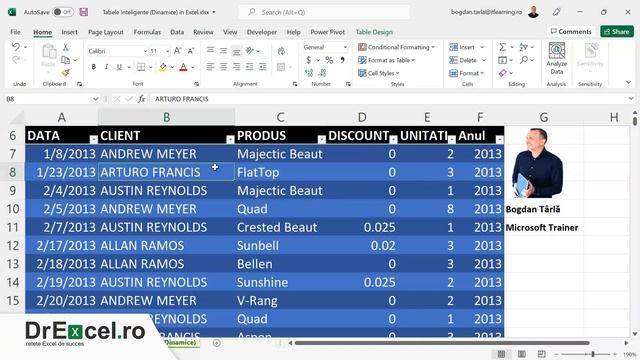Open DISCOUNT column filter dropdown
Viewport: 640px width, 360px height.
pyautogui.click(x=393, y=140)
